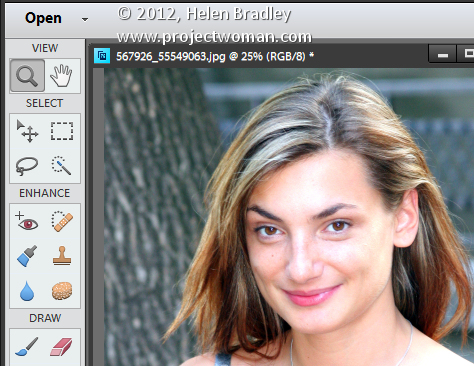Click the document file icon in title bar
The width and height of the screenshot is (474, 366).
coord(102,56)
